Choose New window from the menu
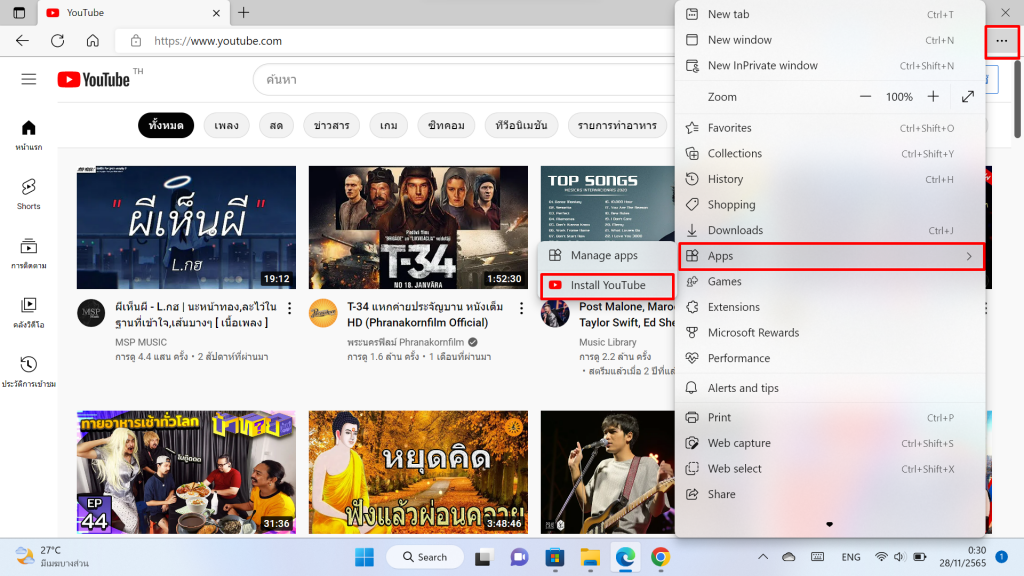Image resolution: width=1024 pixels, height=576 pixels. pyautogui.click(x=829, y=40)
